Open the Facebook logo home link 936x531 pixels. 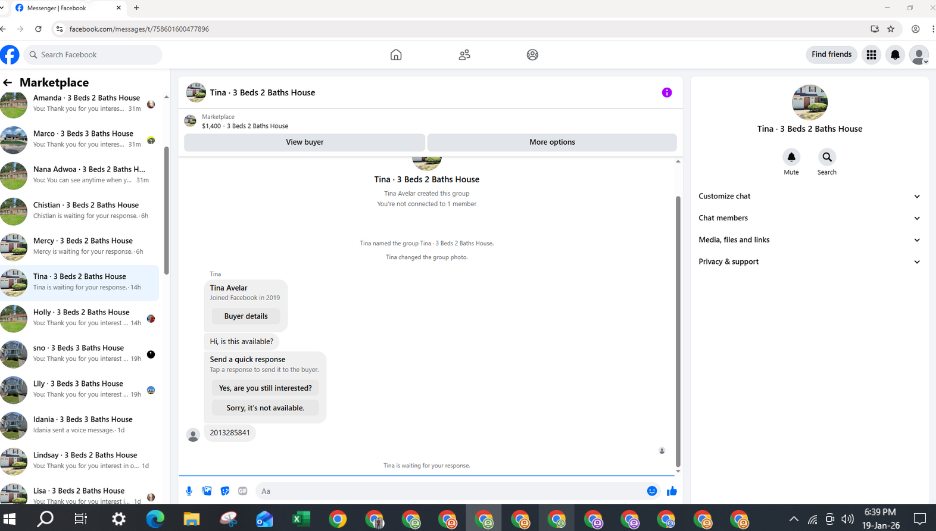10,54
